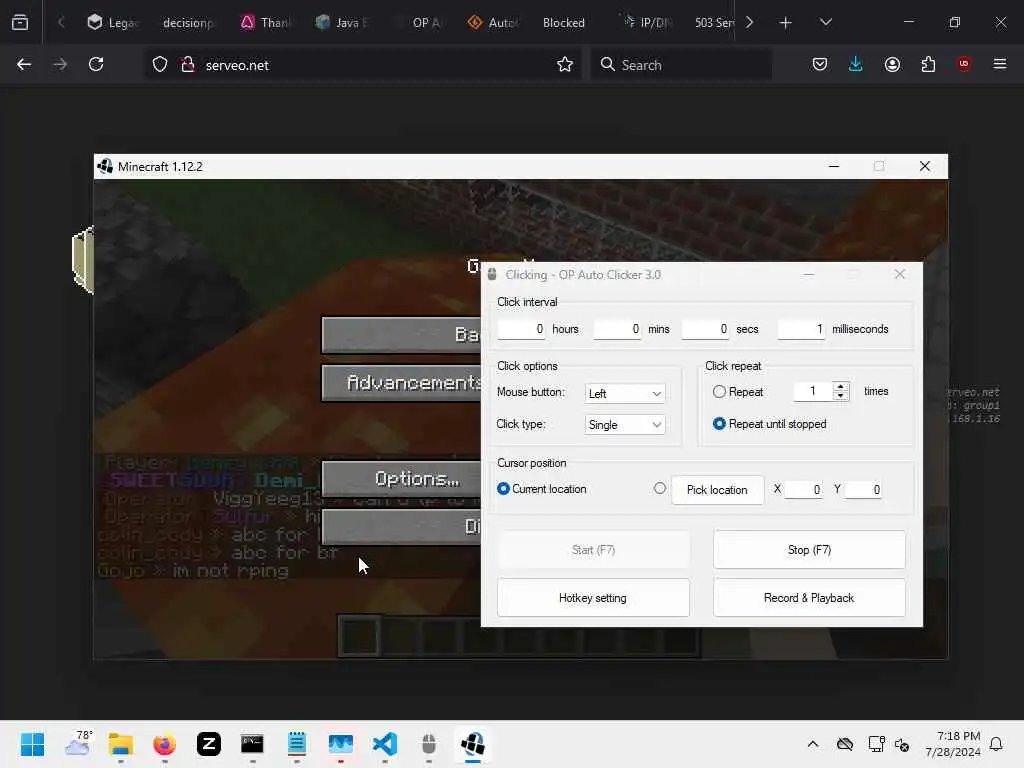
Task: Switch to IP/DN tab
Action: coord(647,23)
